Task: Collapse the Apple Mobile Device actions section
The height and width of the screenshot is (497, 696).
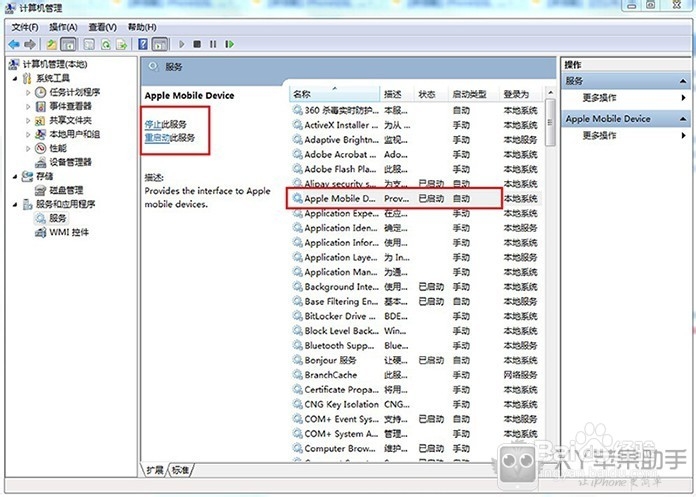Action: click(683, 119)
